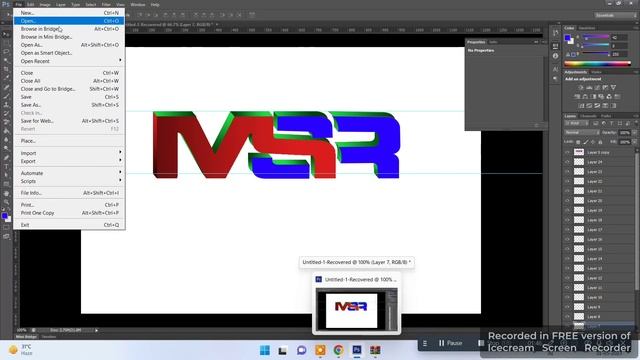Screen dimensions: 640x360
Task: Toggle visibility of Layer 14
Action: pos(567,259)
